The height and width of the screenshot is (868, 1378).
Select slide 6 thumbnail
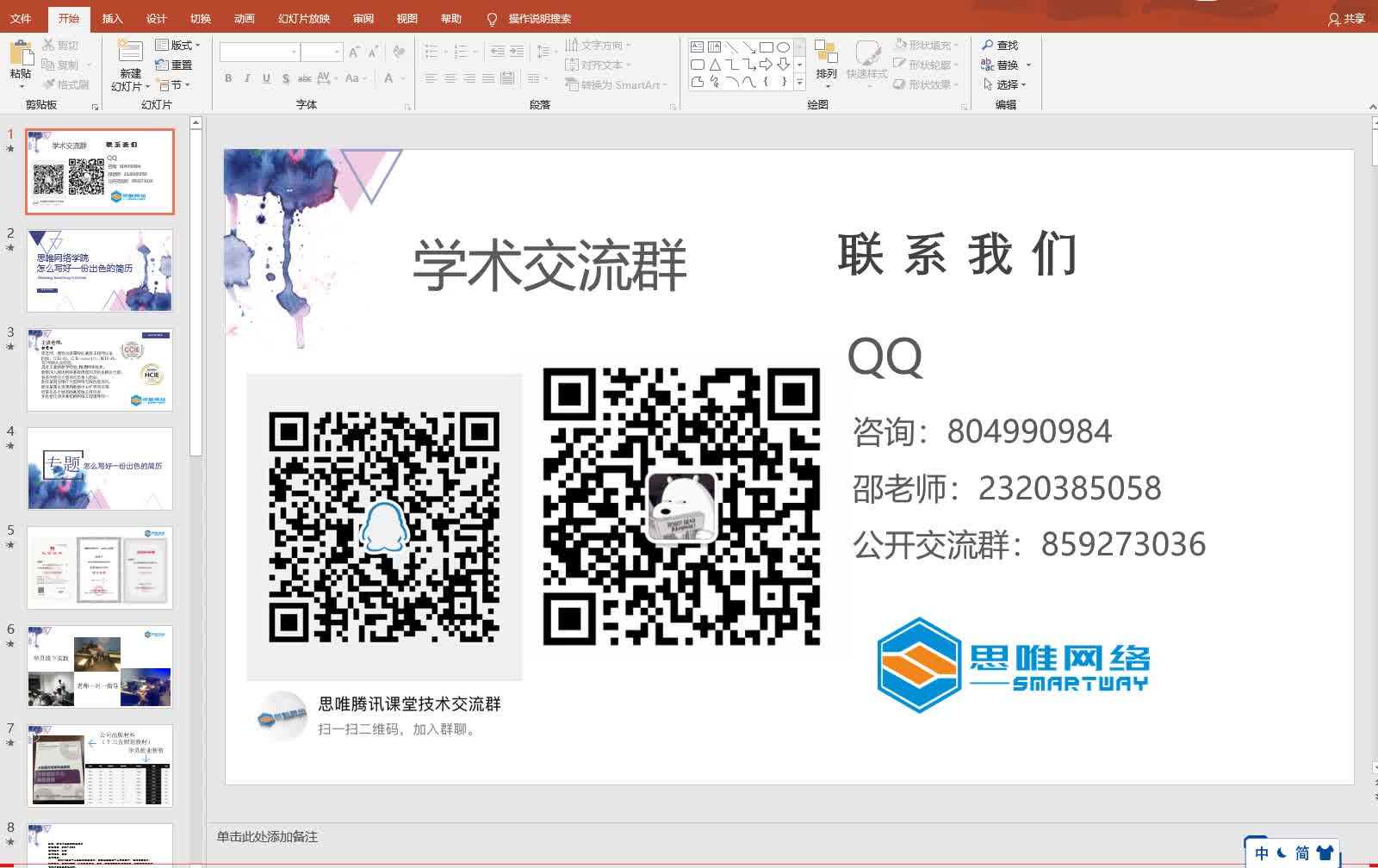point(100,666)
